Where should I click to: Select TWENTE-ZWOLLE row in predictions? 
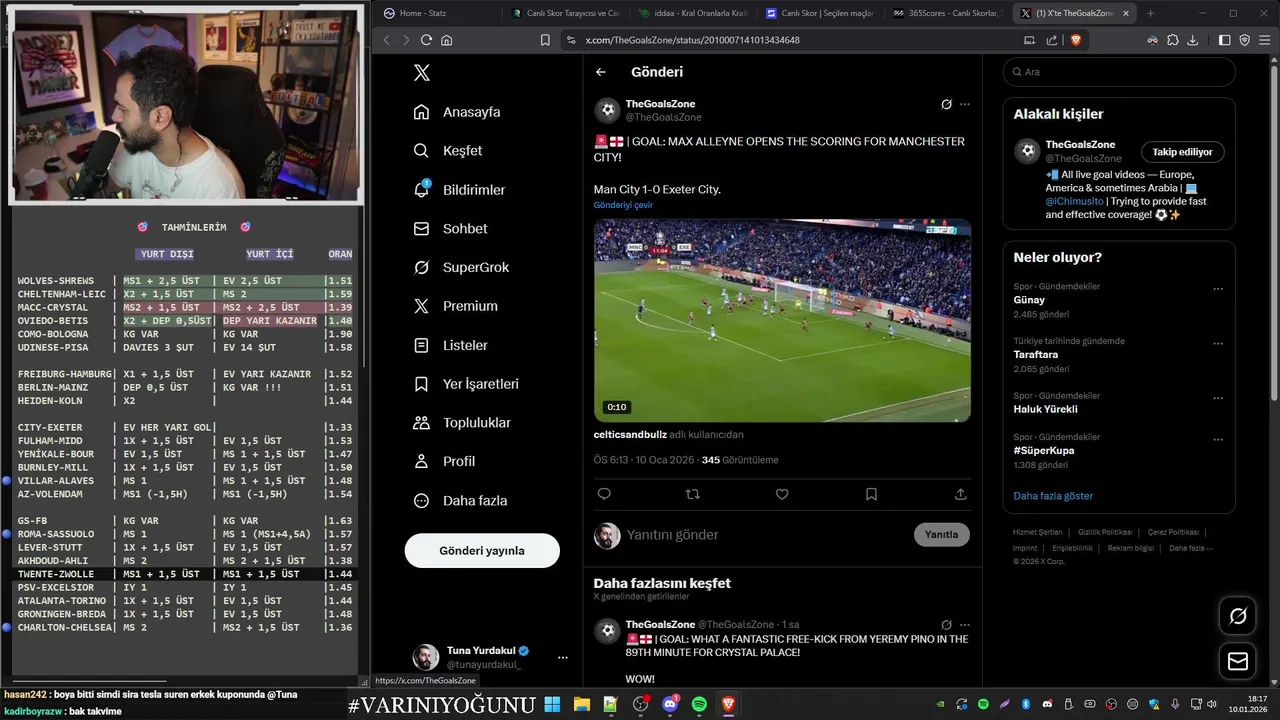tap(186, 574)
